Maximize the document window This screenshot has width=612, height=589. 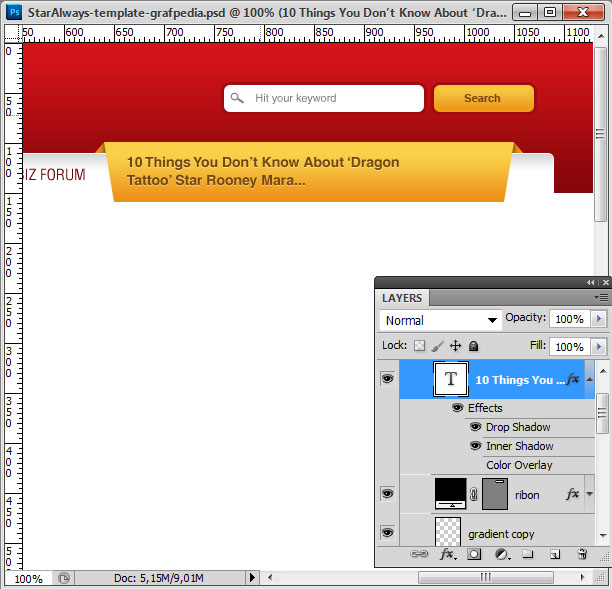click(x=550, y=12)
